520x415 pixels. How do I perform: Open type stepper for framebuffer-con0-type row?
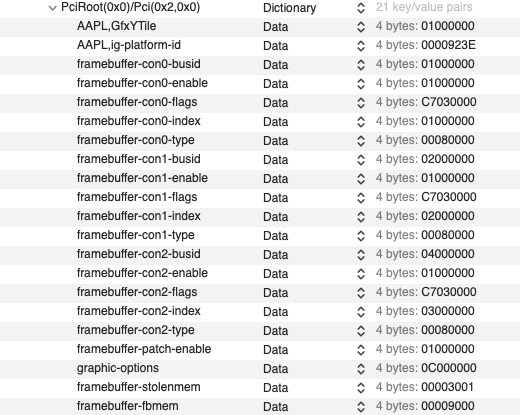(x=361, y=141)
